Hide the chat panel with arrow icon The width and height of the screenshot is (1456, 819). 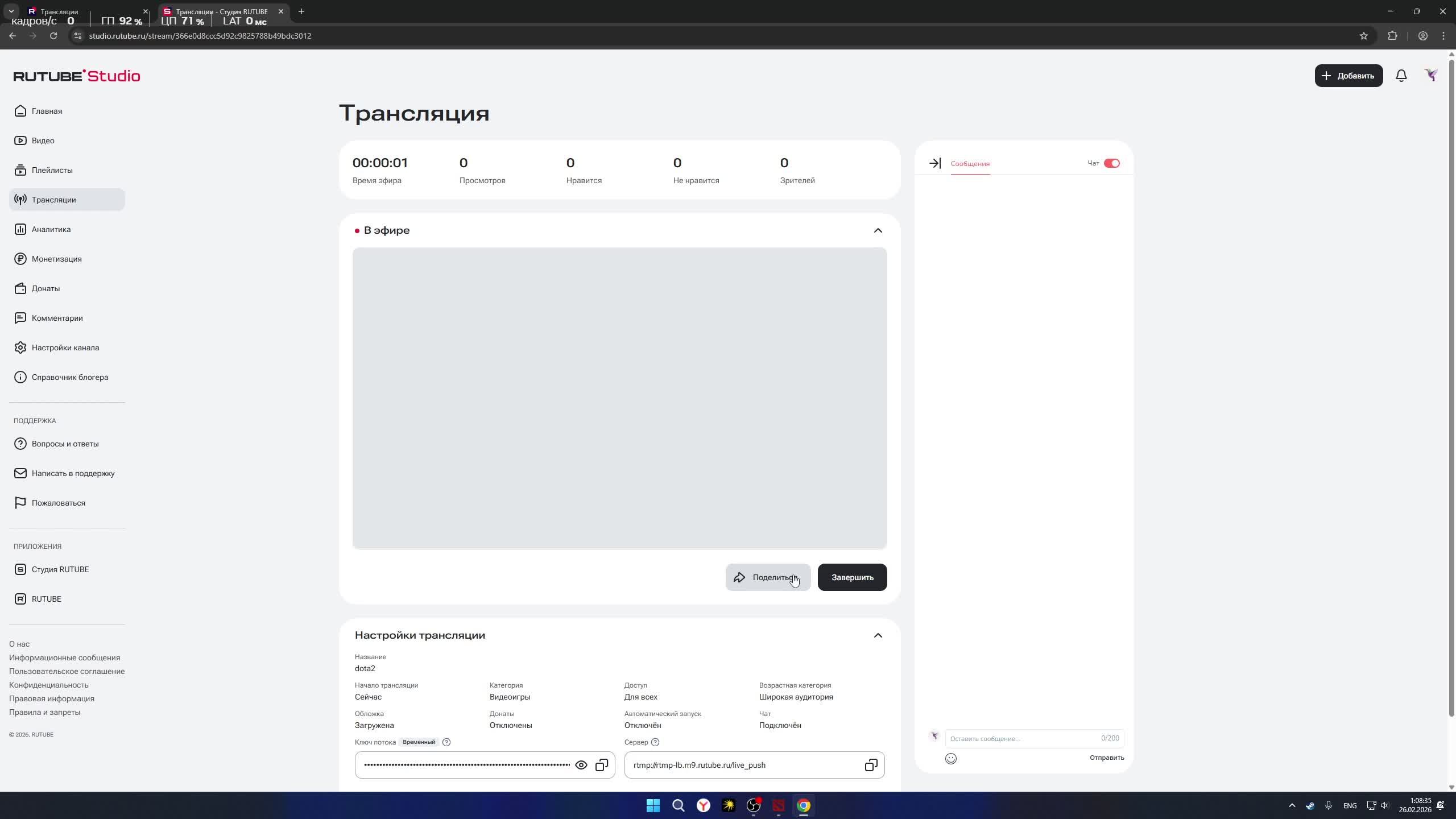point(934,163)
